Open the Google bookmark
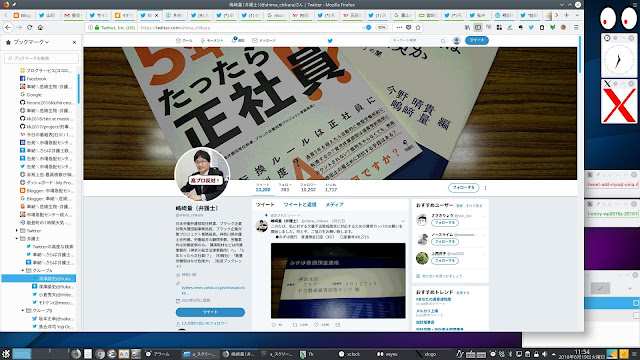640x360 pixels. click(31, 94)
